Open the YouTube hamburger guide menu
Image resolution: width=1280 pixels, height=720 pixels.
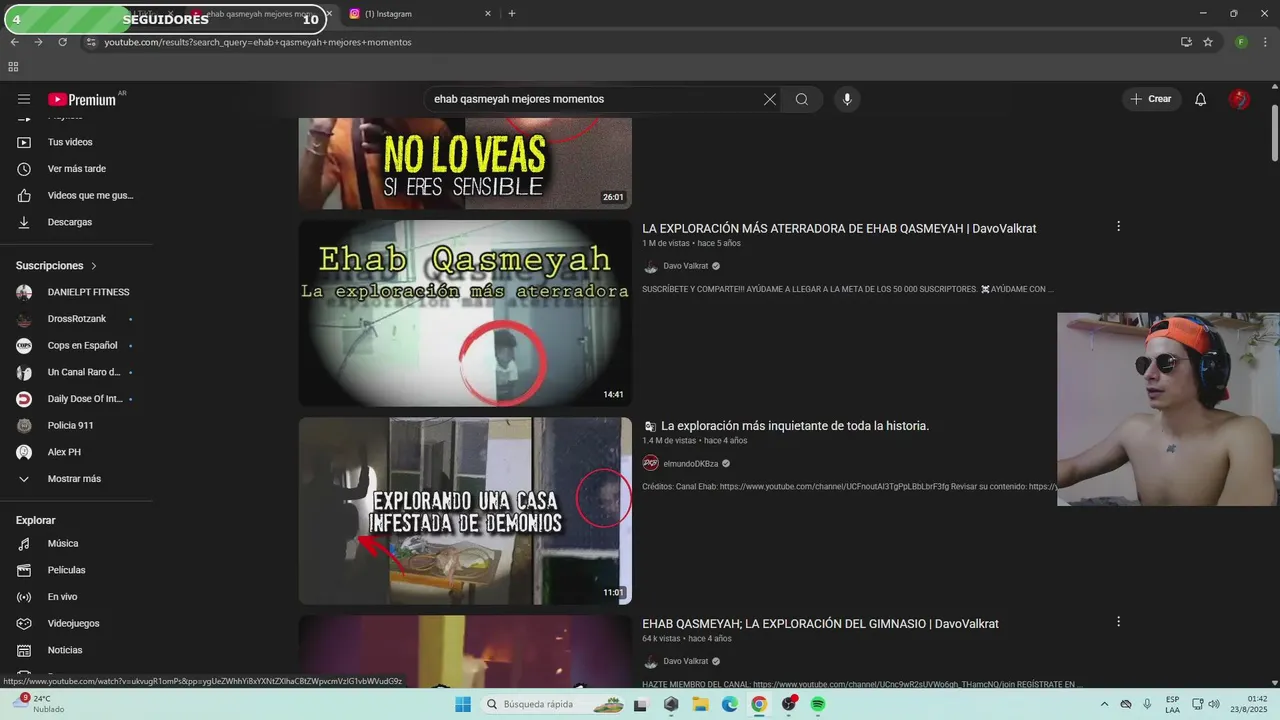pos(24,99)
